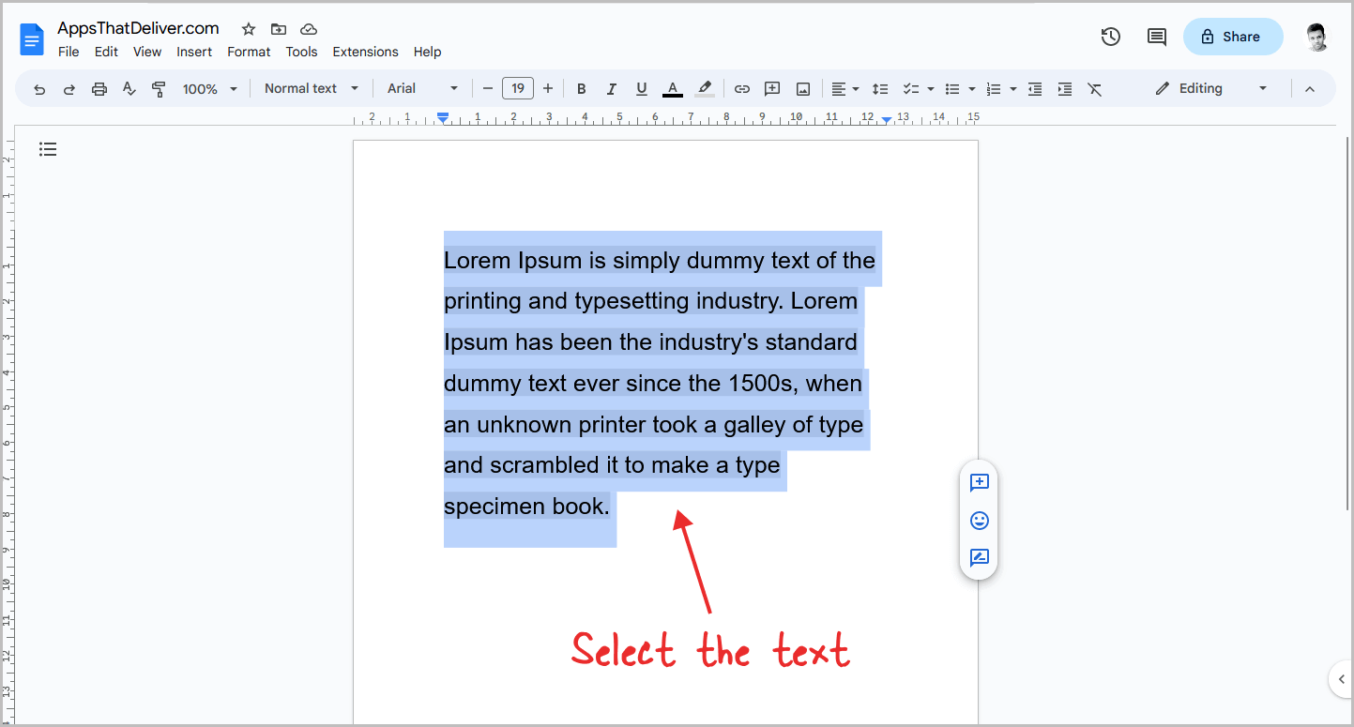This screenshot has width=1354, height=727.
Task: Click Suggest edits in the side panel
Action: pyautogui.click(x=979, y=558)
